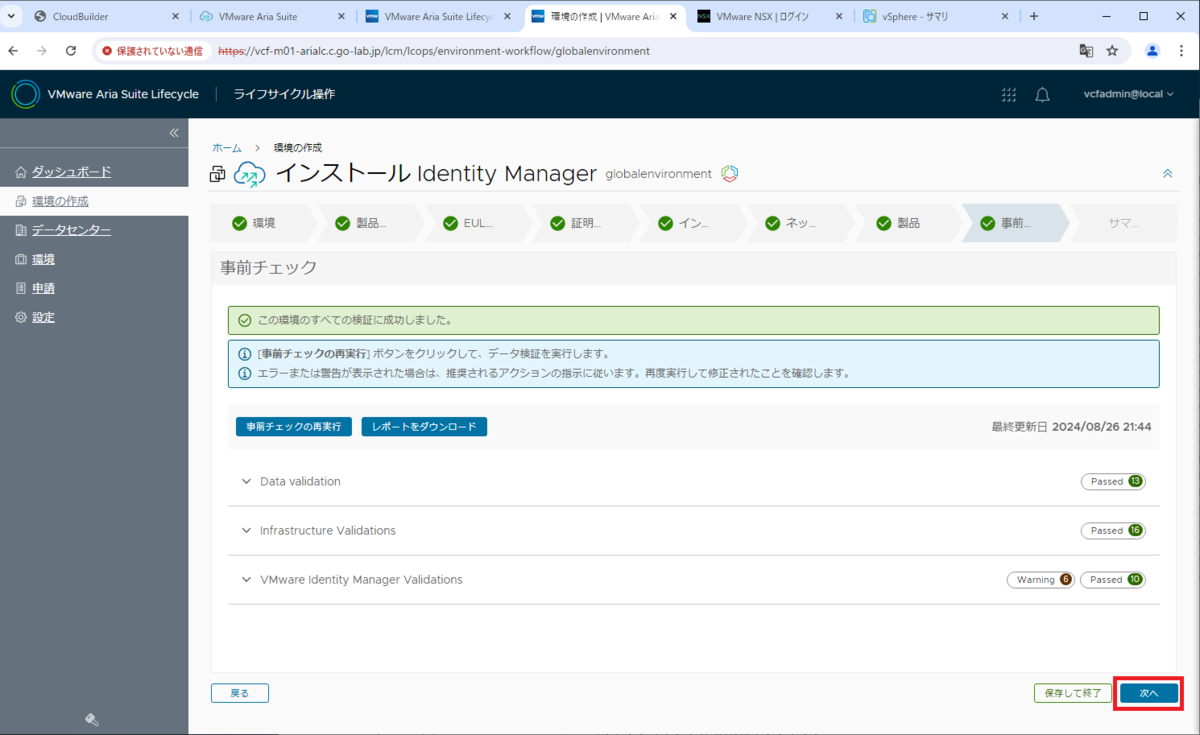Open the vcfadmin@local user dropdown
Screen dimensions: 1200x735
pyautogui.click(x=1129, y=94)
